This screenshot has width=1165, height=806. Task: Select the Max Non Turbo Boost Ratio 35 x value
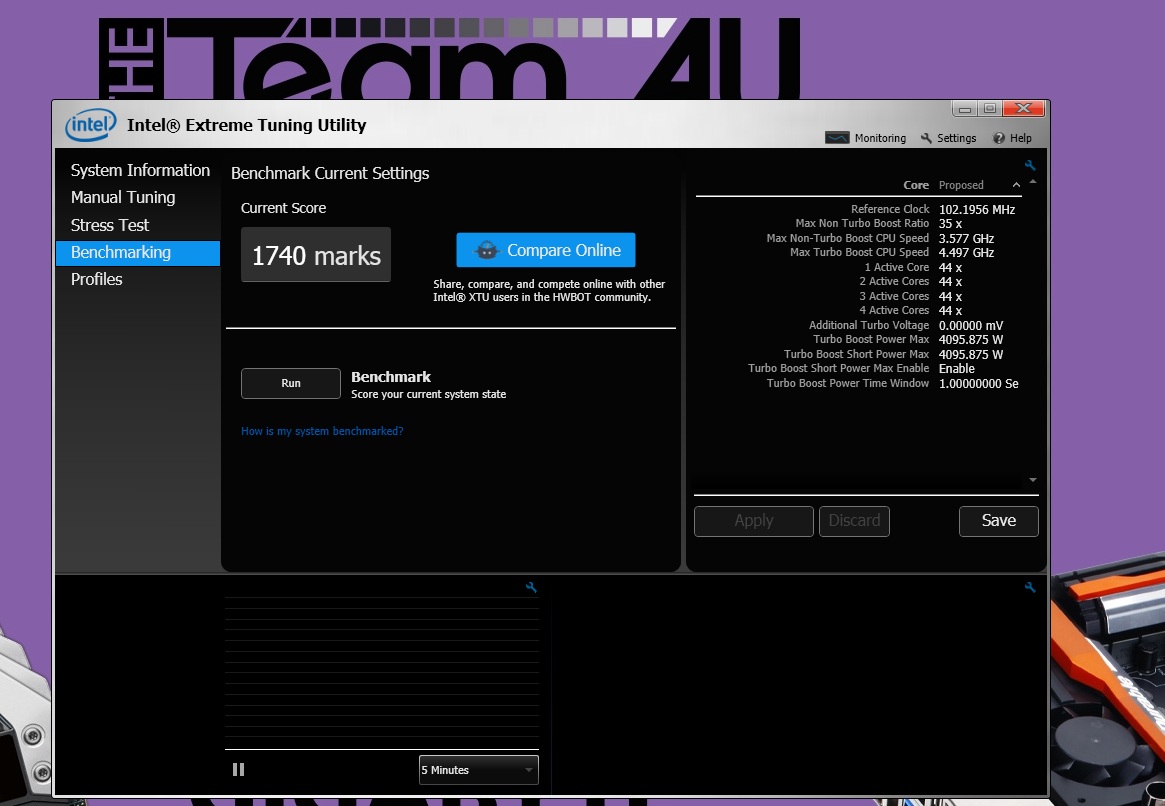point(950,224)
